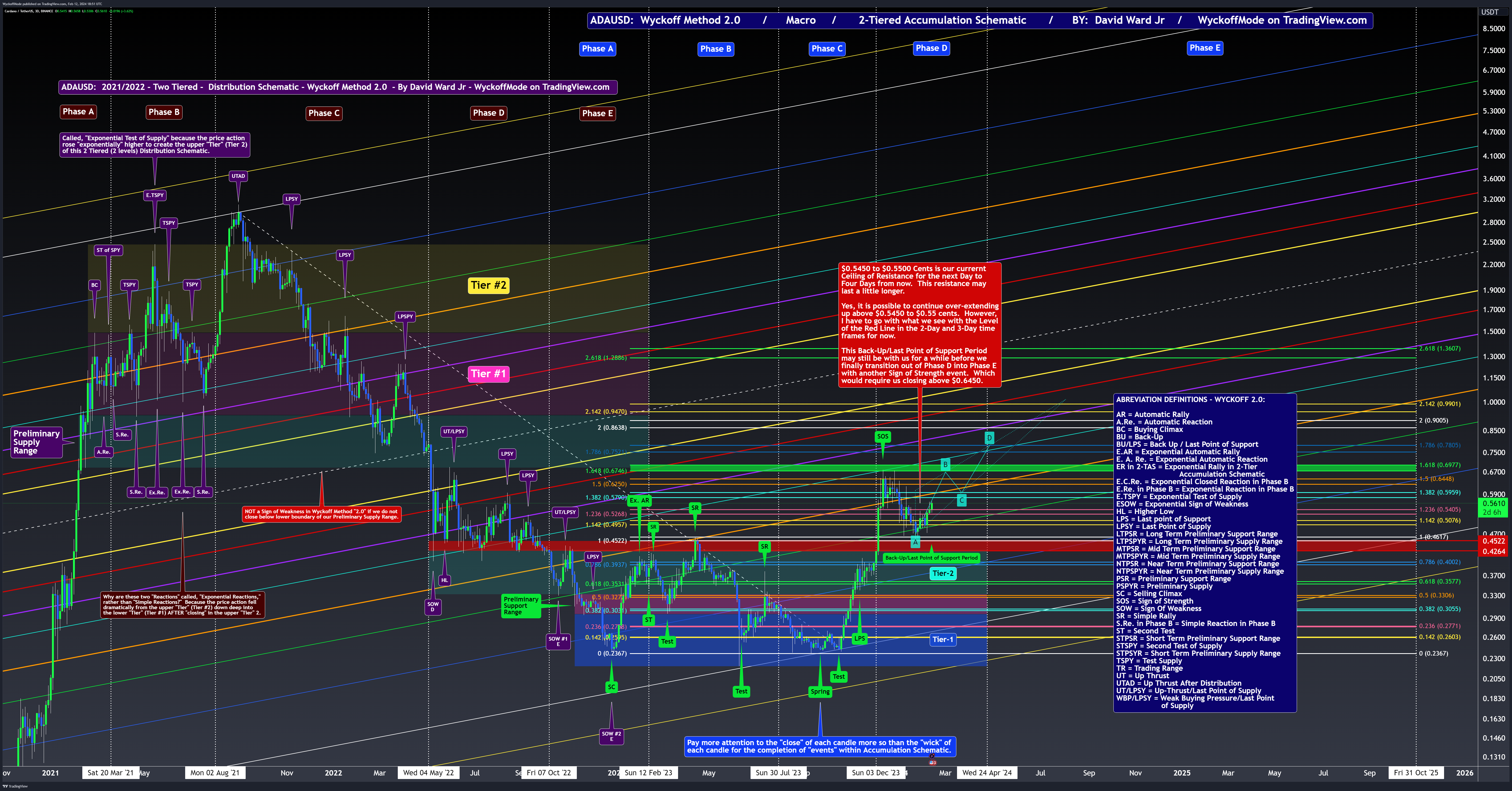
Task: Click the cyan projection point A label
Action: pyautogui.click(x=915, y=543)
